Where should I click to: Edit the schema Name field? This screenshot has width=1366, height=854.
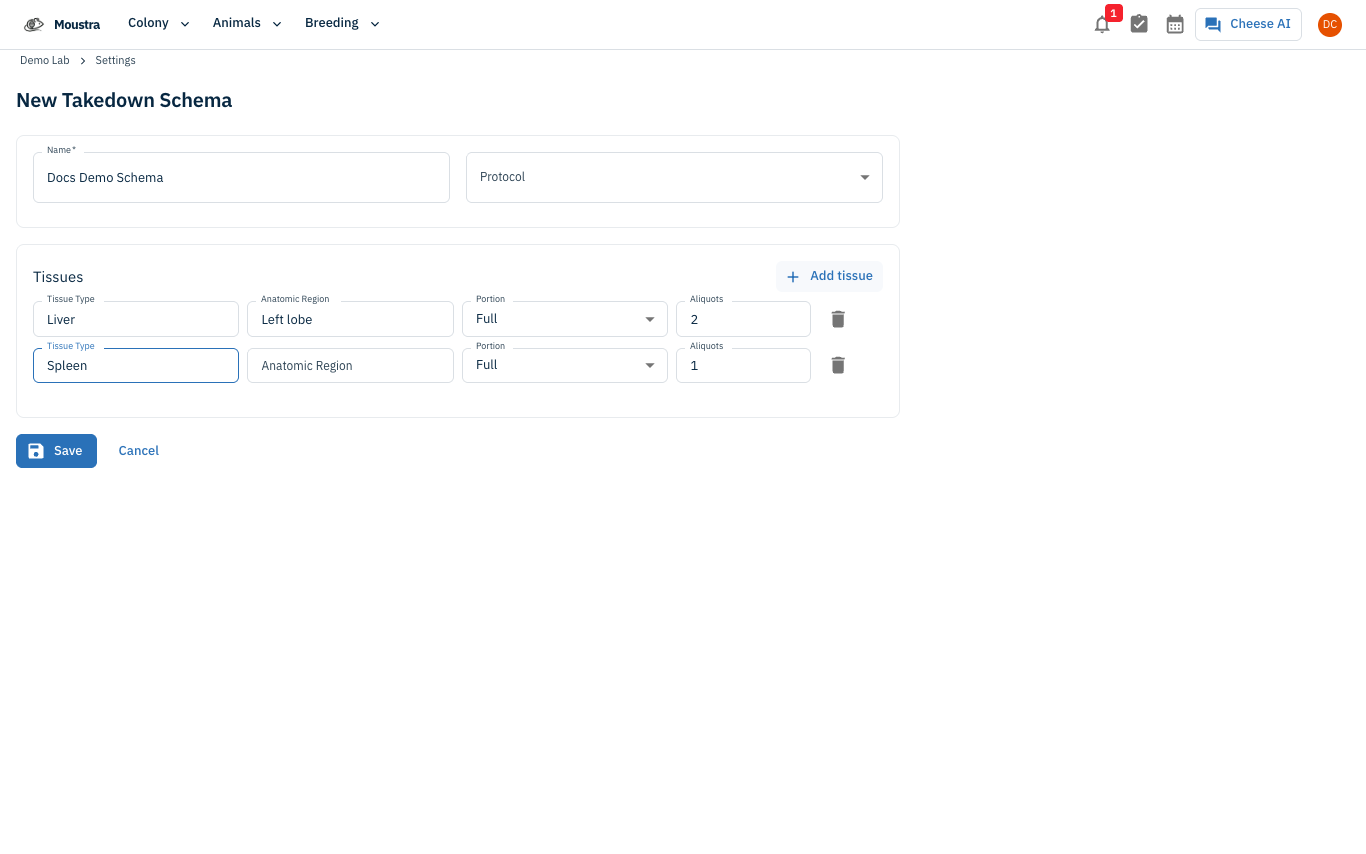(241, 177)
